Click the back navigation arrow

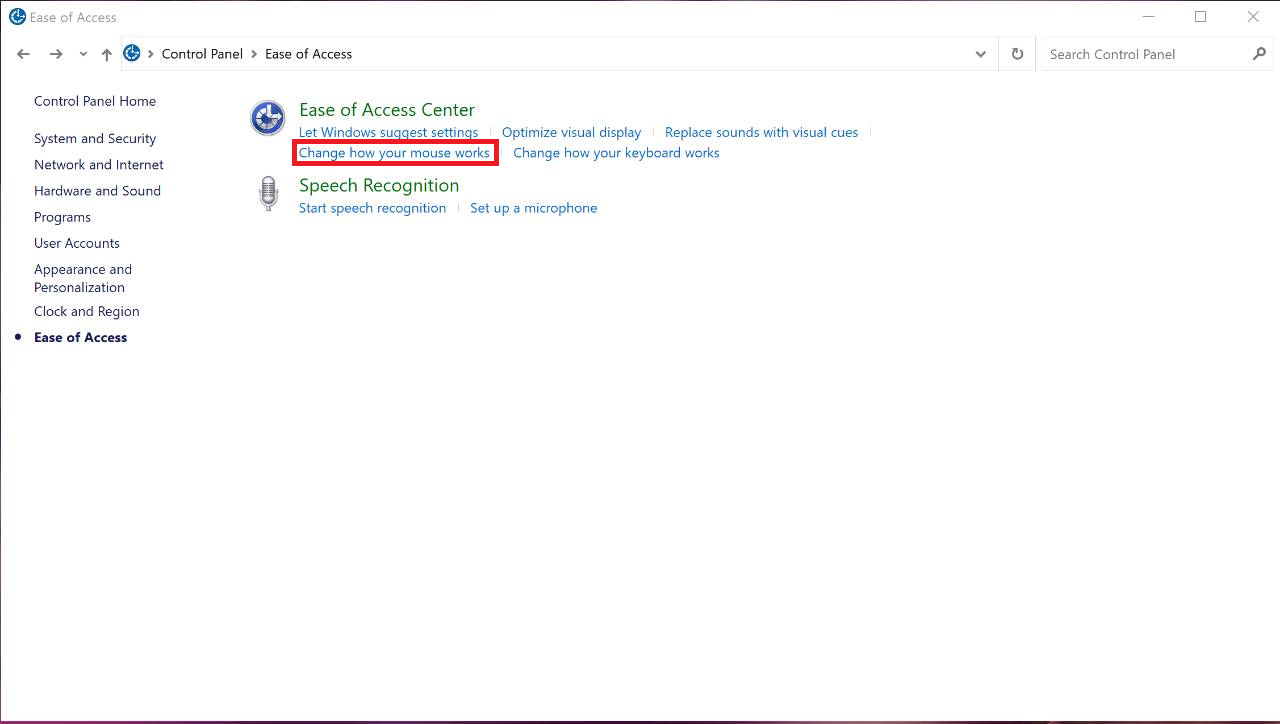[24, 54]
